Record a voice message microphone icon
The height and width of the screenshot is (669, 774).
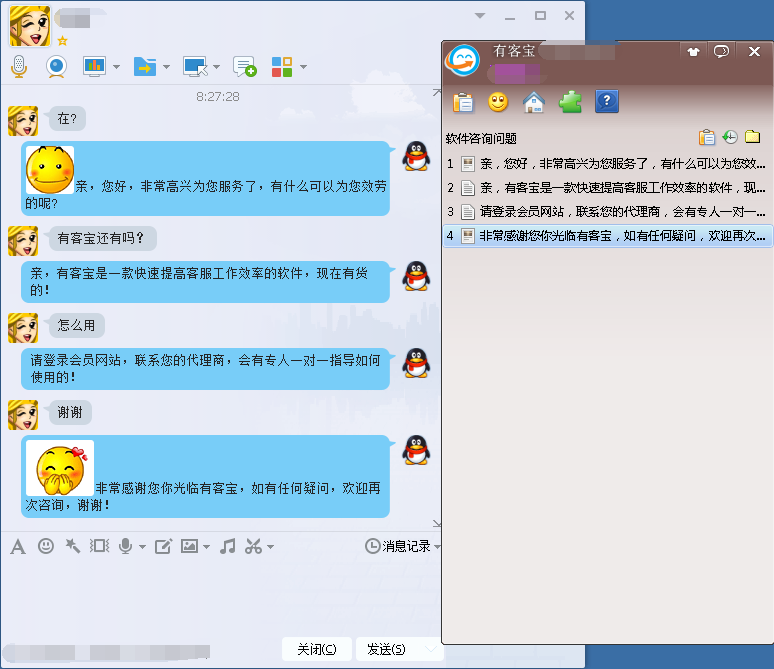click(x=126, y=546)
